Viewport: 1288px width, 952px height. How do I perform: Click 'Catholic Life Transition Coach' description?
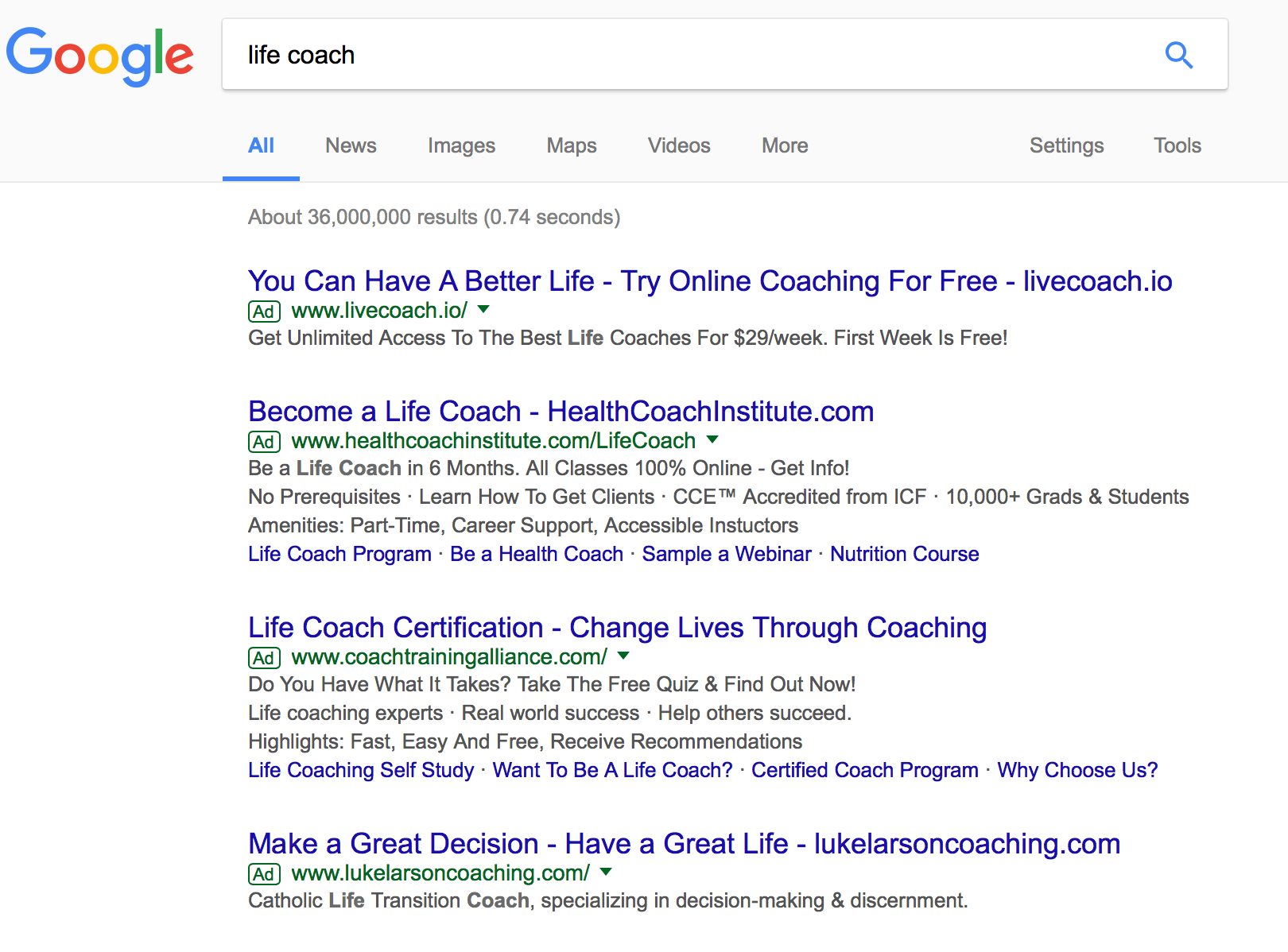click(x=608, y=900)
